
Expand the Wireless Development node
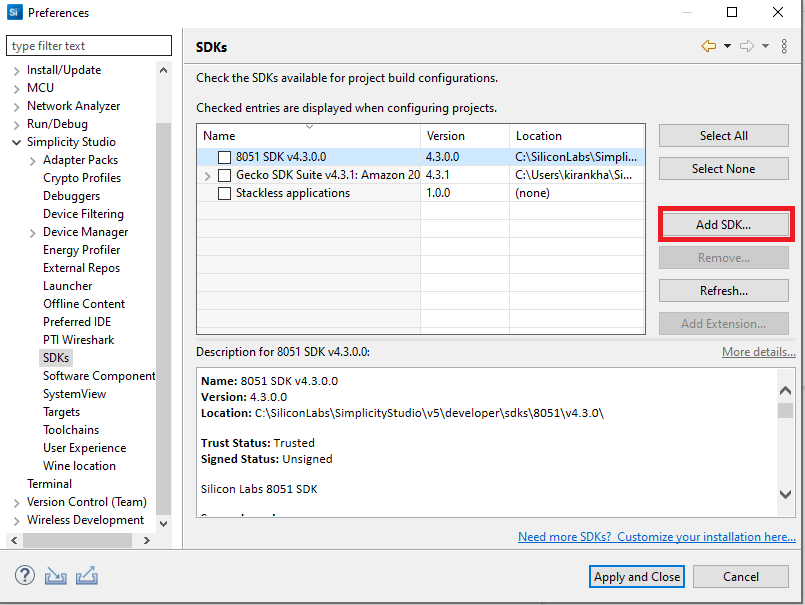pos(16,521)
